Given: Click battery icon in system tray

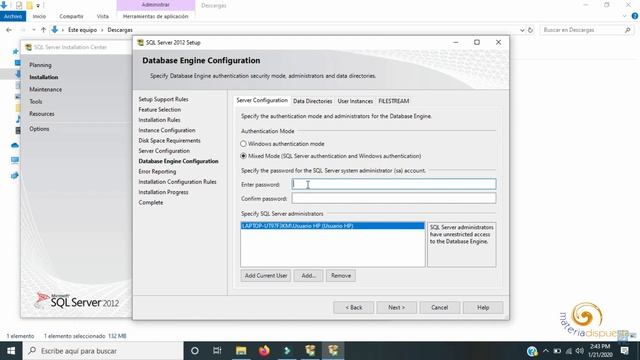Looking at the screenshot, I should [x=557, y=351].
